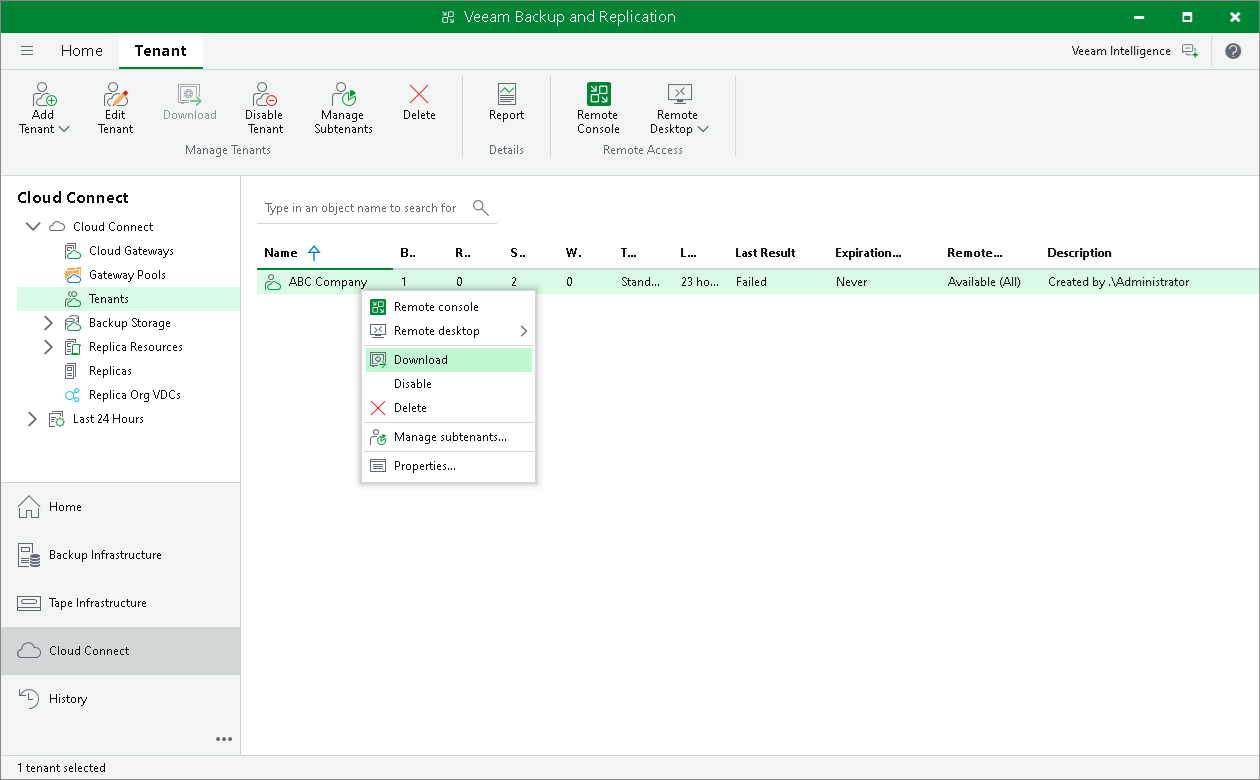This screenshot has height=780, width=1260.
Task: Click the Veeam Intelligence label
Action: 1121,51
